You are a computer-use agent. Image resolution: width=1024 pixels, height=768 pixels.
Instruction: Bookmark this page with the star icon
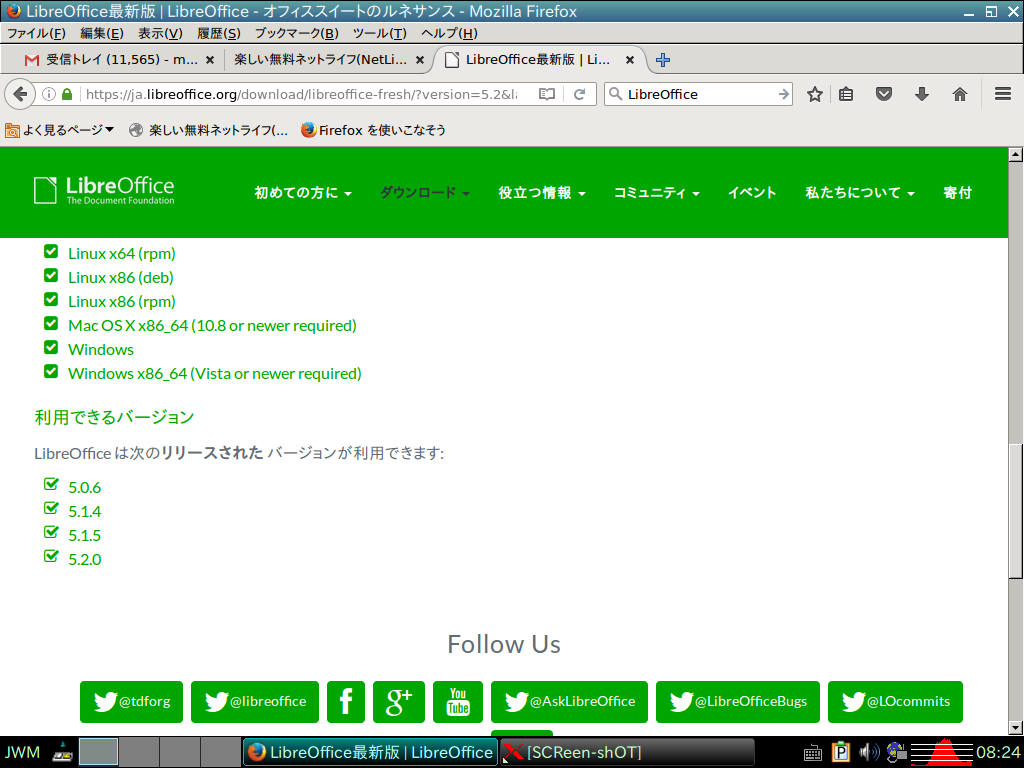pyautogui.click(x=814, y=94)
